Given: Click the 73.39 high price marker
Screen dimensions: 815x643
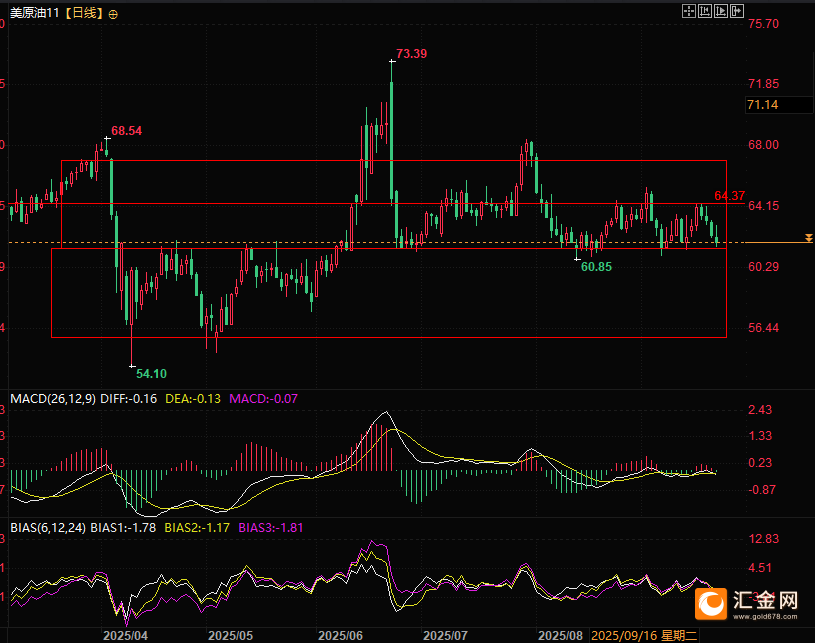Looking at the screenshot, I should 411,53.
